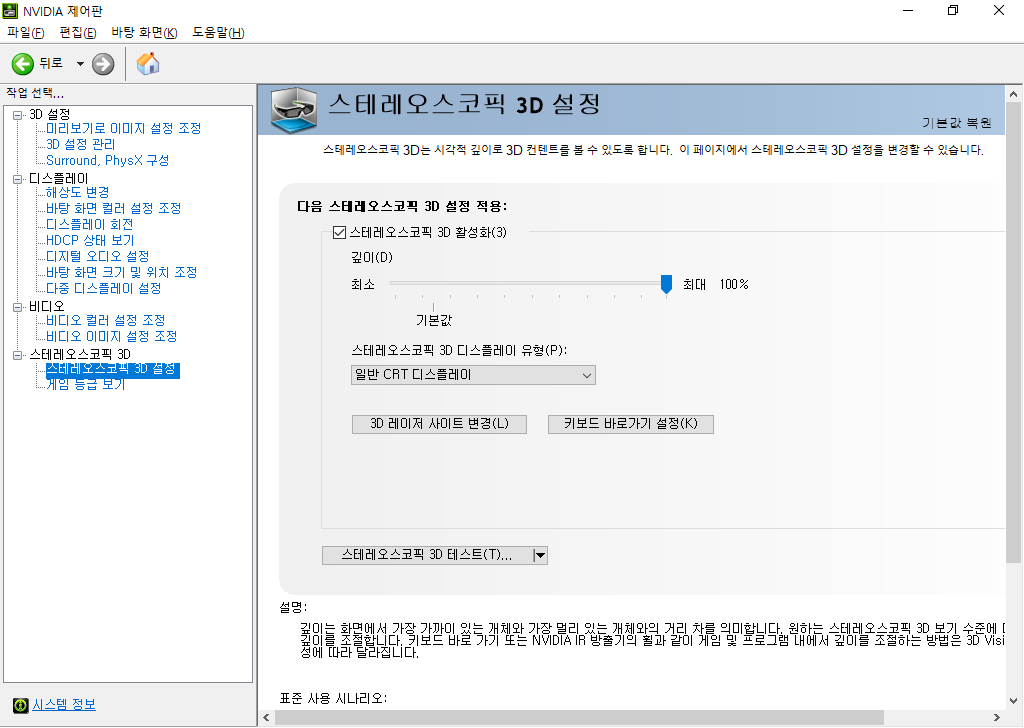Select 게임 등급 보기
Viewport: 1024px width, 728px height.
click(85, 385)
